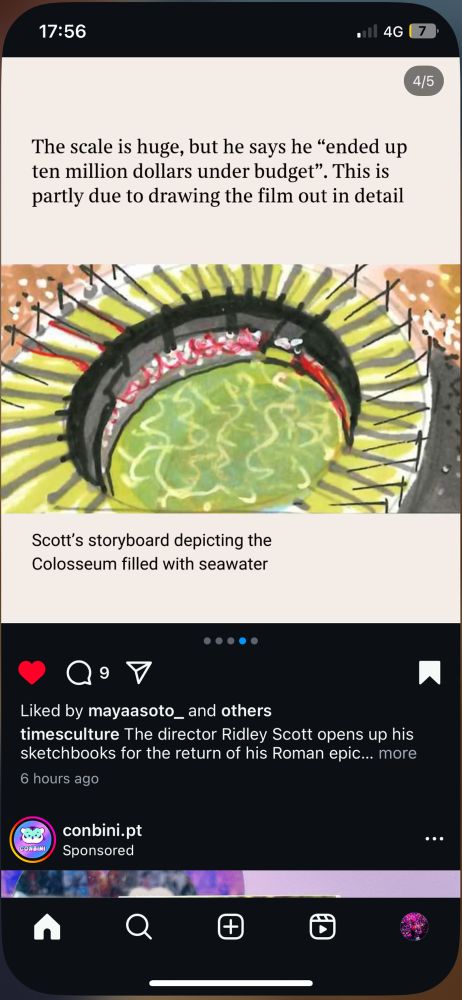Screen dimensions: 462x1000
Task: Open conbini.pt username link
Action: coord(102,830)
